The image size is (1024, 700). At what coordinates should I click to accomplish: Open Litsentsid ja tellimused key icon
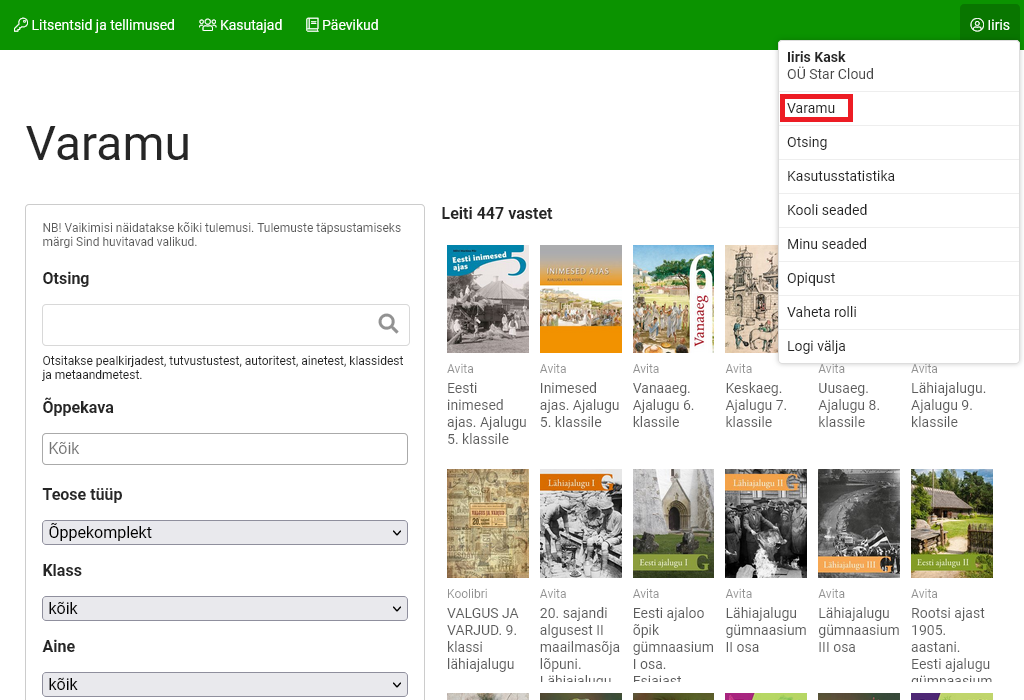tap(20, 25)
